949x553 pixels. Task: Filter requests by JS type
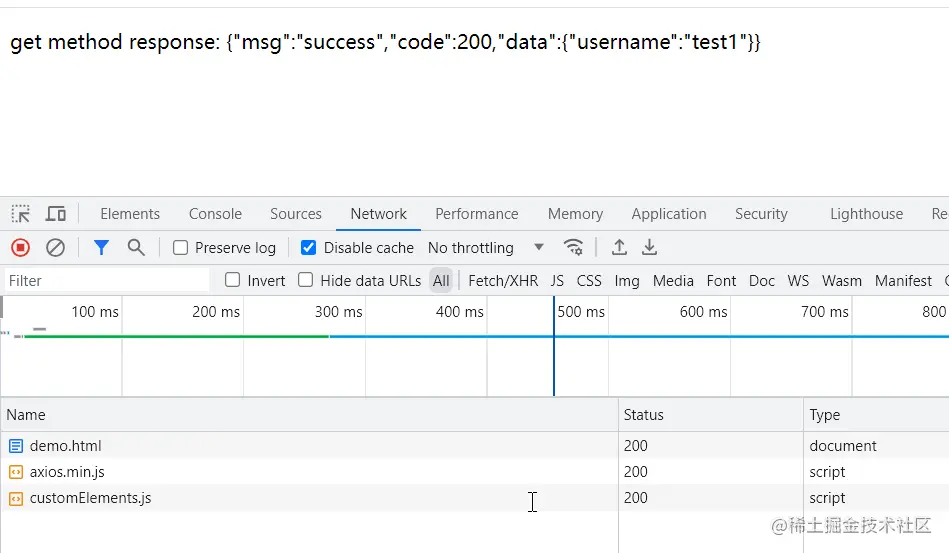point(557,281)
